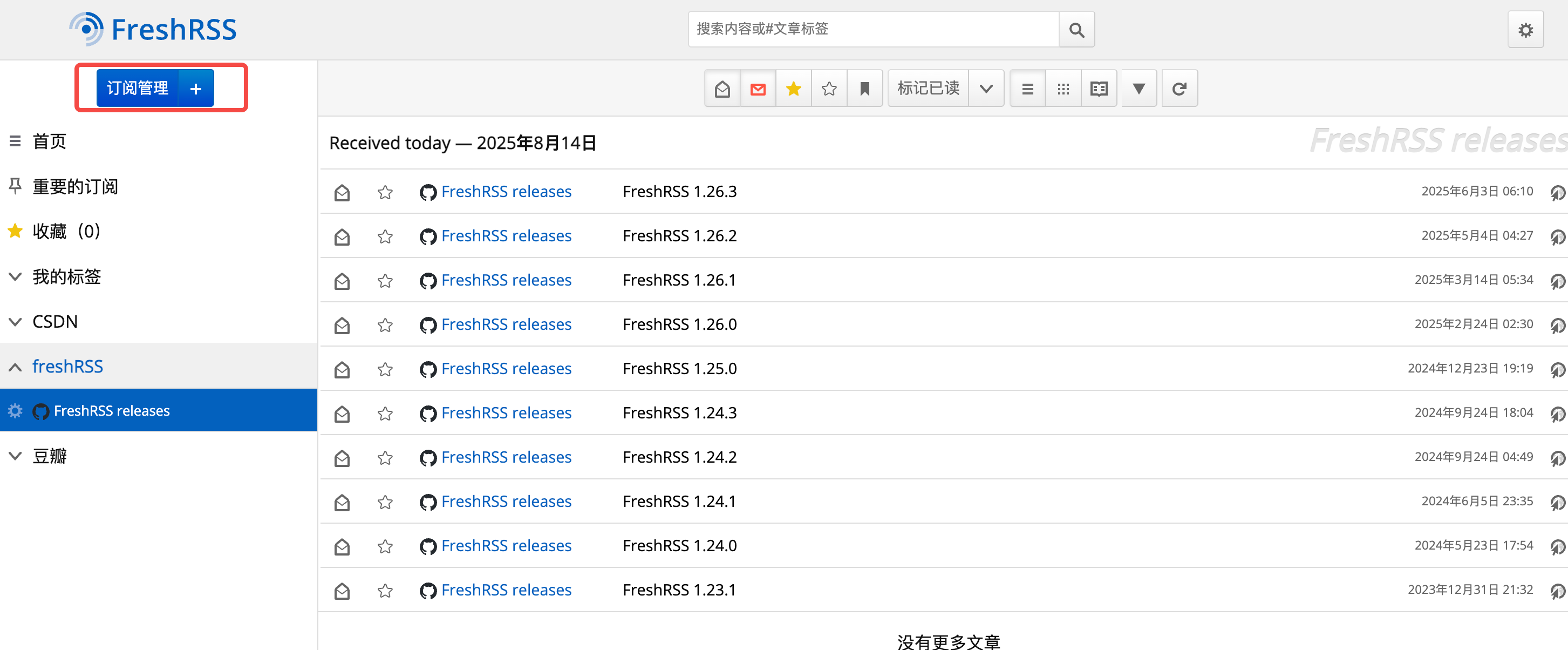The height and width of the screenshot is (650, 1568).
Task: Star the FreshRSS 1.23.1 article
Action: (385, 591)
